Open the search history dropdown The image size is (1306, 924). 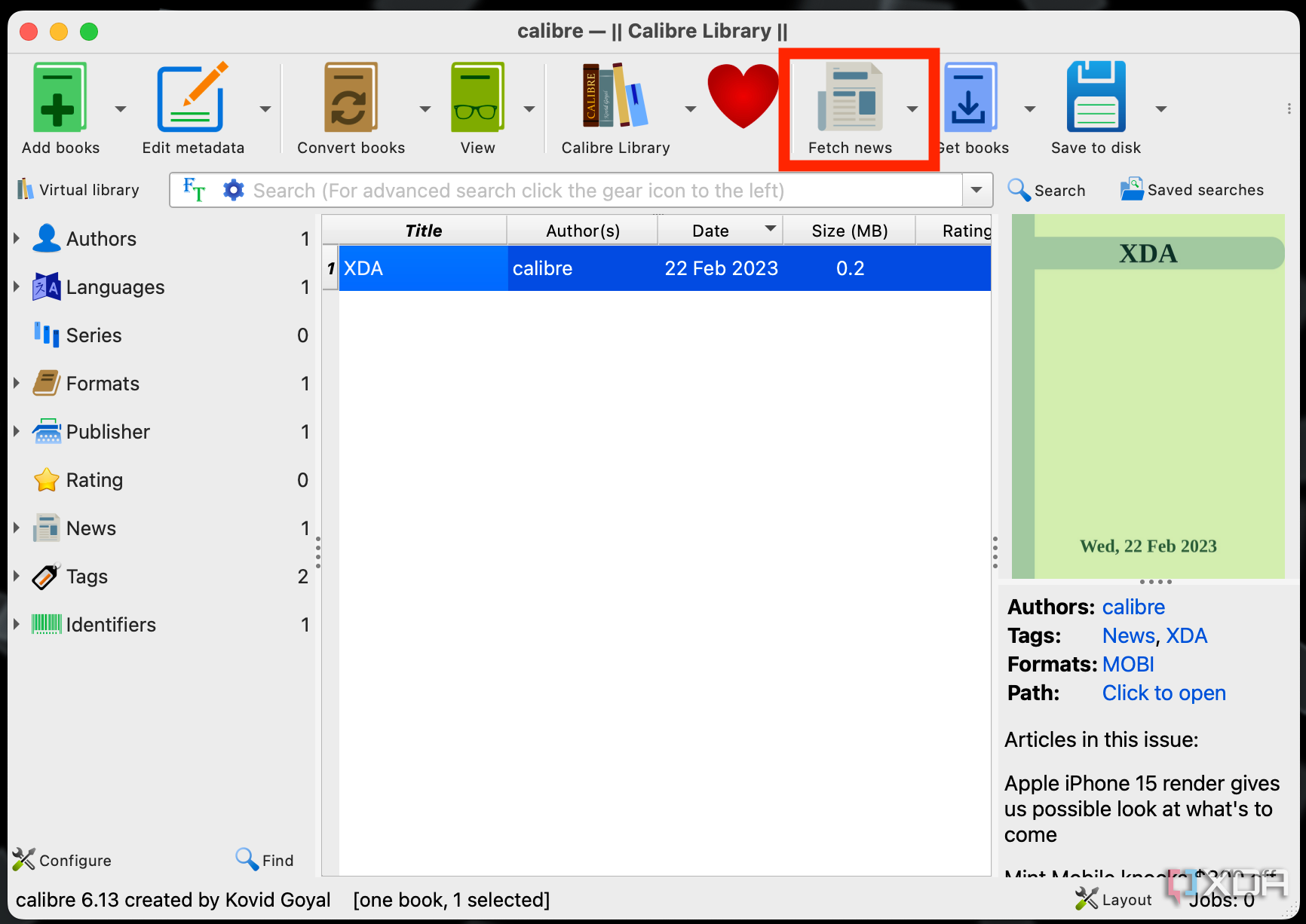click(977, 190)
